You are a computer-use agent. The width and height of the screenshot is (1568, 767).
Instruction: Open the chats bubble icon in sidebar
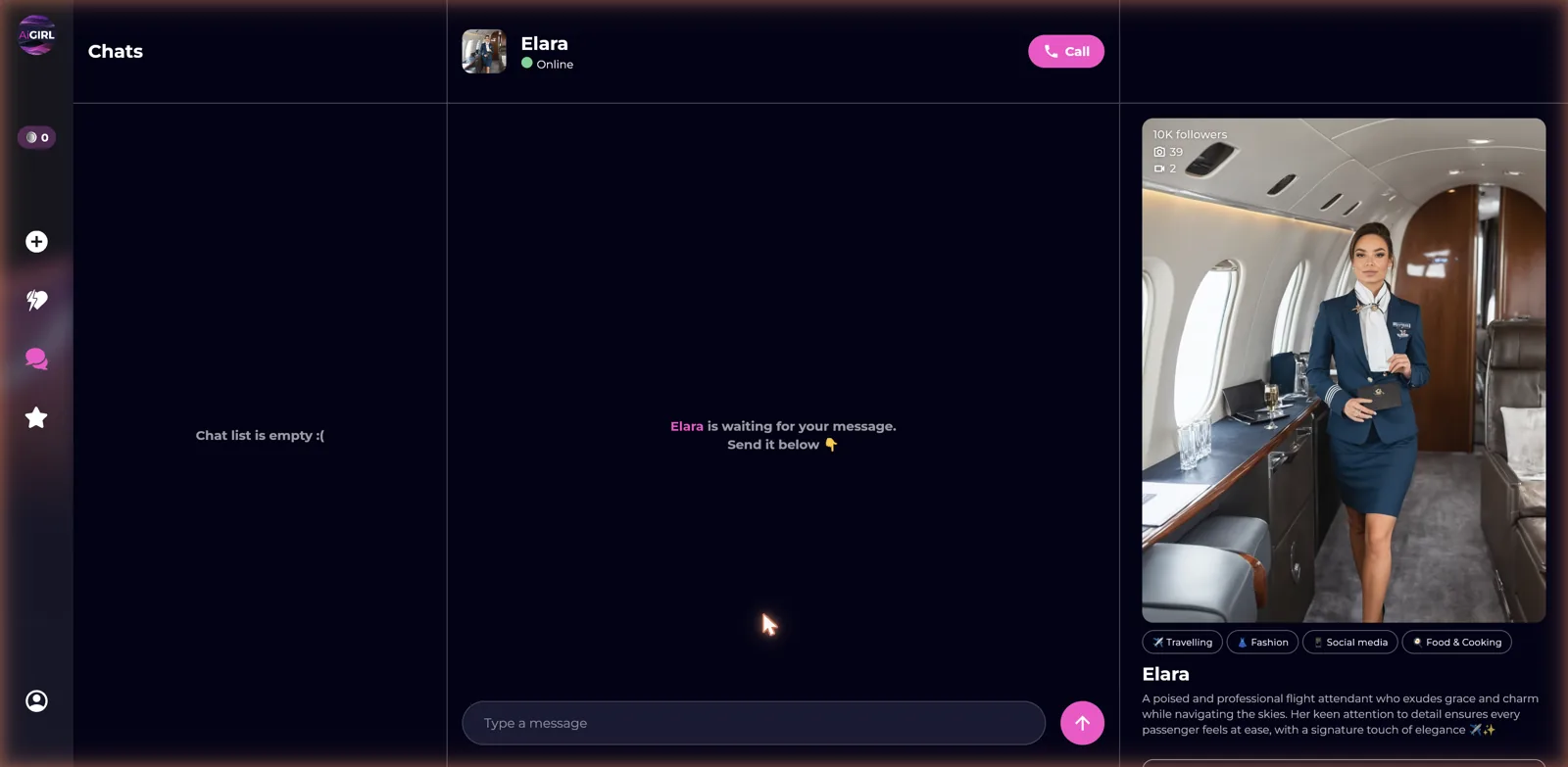coord(36,360)
